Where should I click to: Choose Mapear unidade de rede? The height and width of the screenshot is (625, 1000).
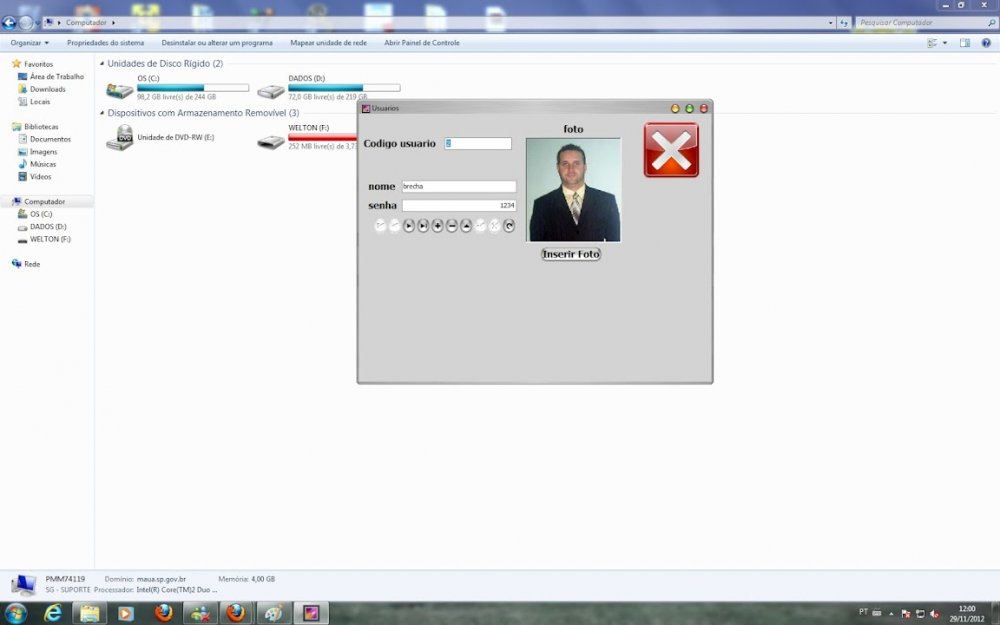[328, 43]
